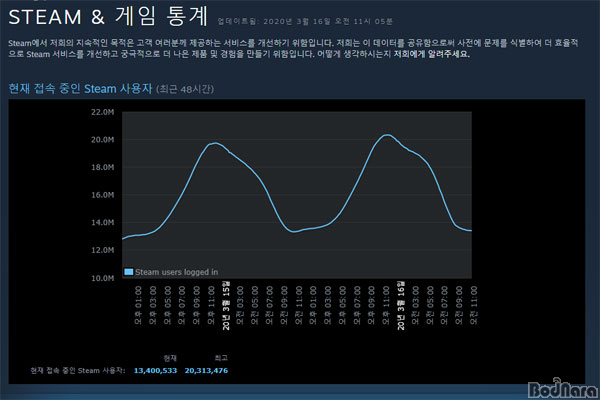
Task: Click the '20년 3월 15일' date axis label
Action: pyautogui.click(x=226, y=305)
